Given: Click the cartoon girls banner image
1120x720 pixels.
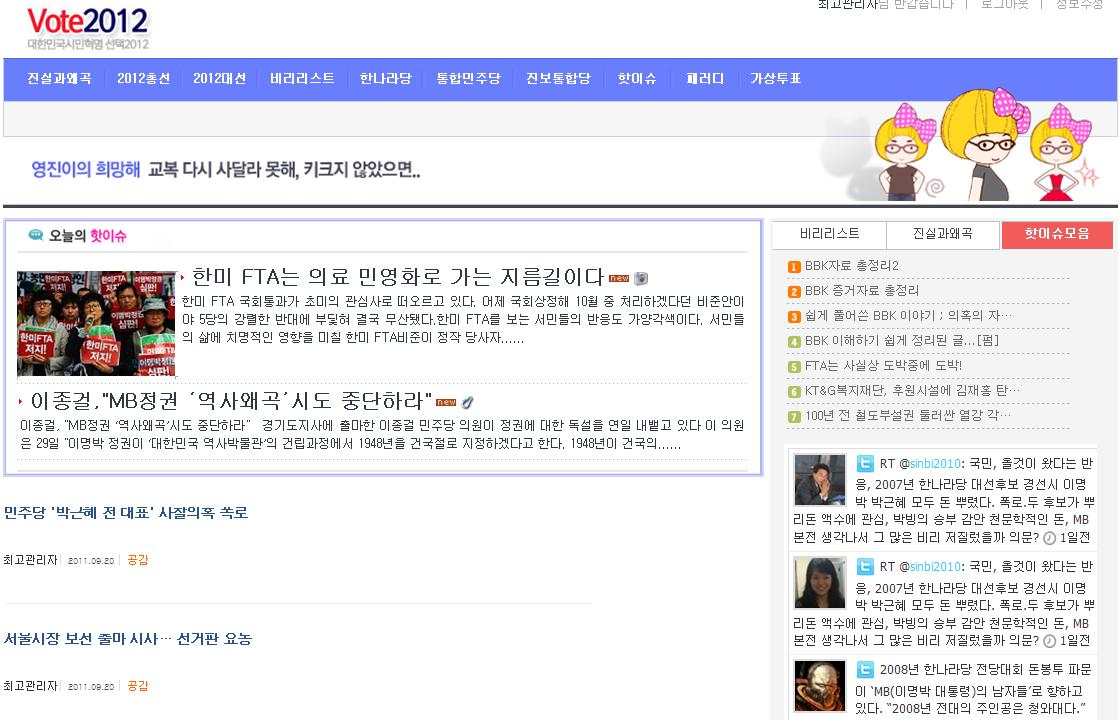Looking at the screenshot, I should click(x=961, y=145).
